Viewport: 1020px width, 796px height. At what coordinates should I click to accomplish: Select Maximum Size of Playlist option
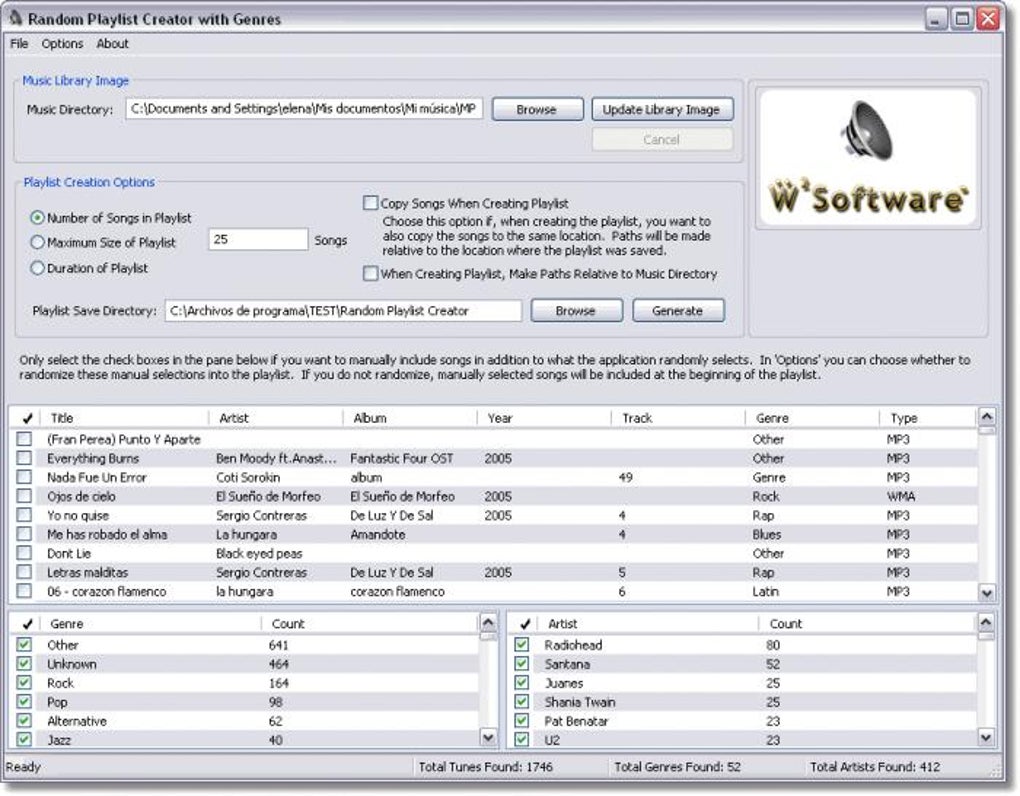tap(38, 242)
